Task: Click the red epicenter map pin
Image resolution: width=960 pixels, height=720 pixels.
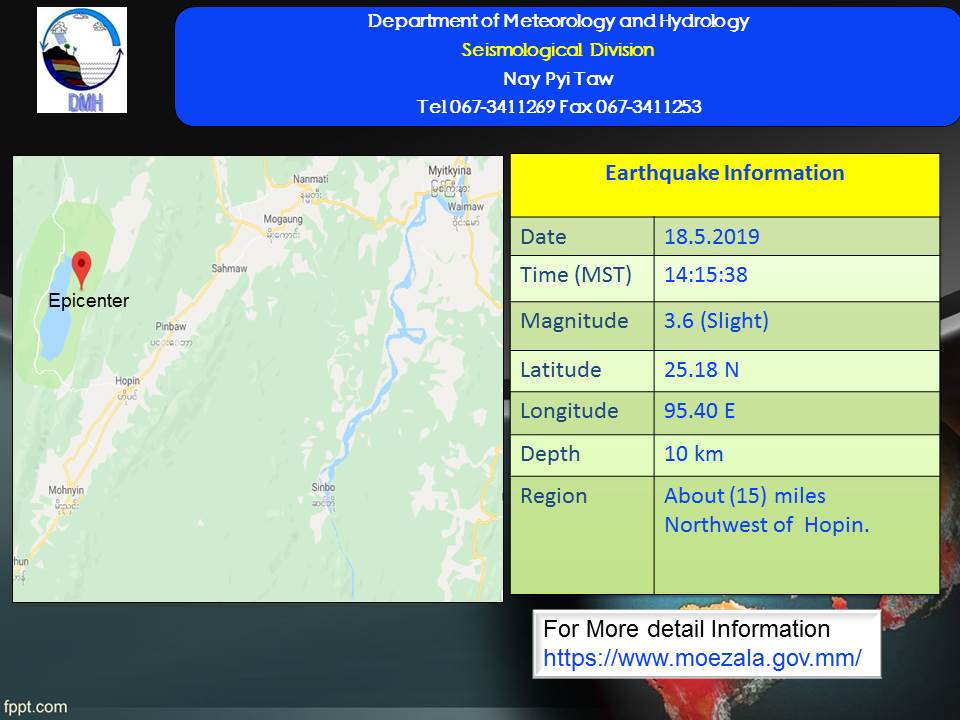Action: click(81, 270)
